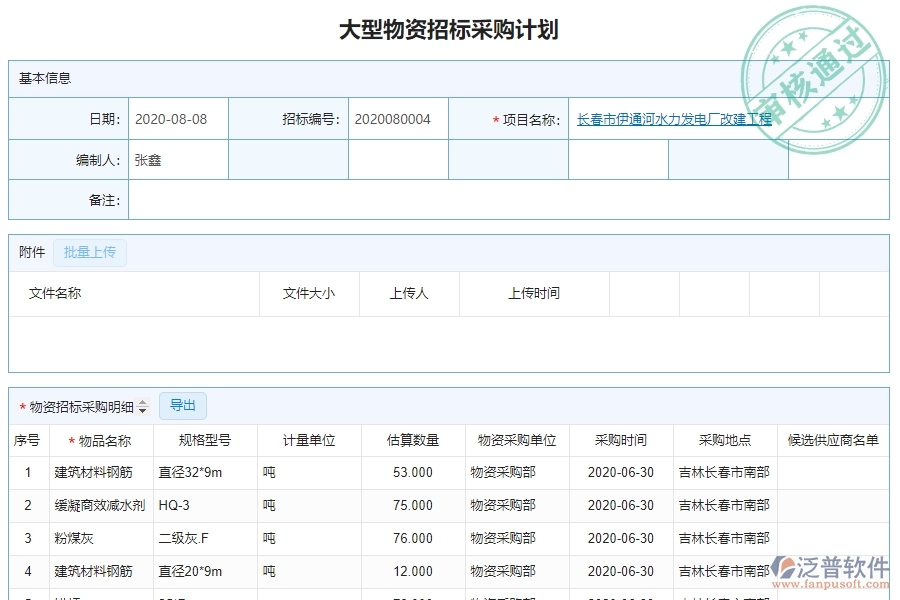Click the 基本信息 section header
This screenshot has height=600, width=900.
[x=44, y=78]
